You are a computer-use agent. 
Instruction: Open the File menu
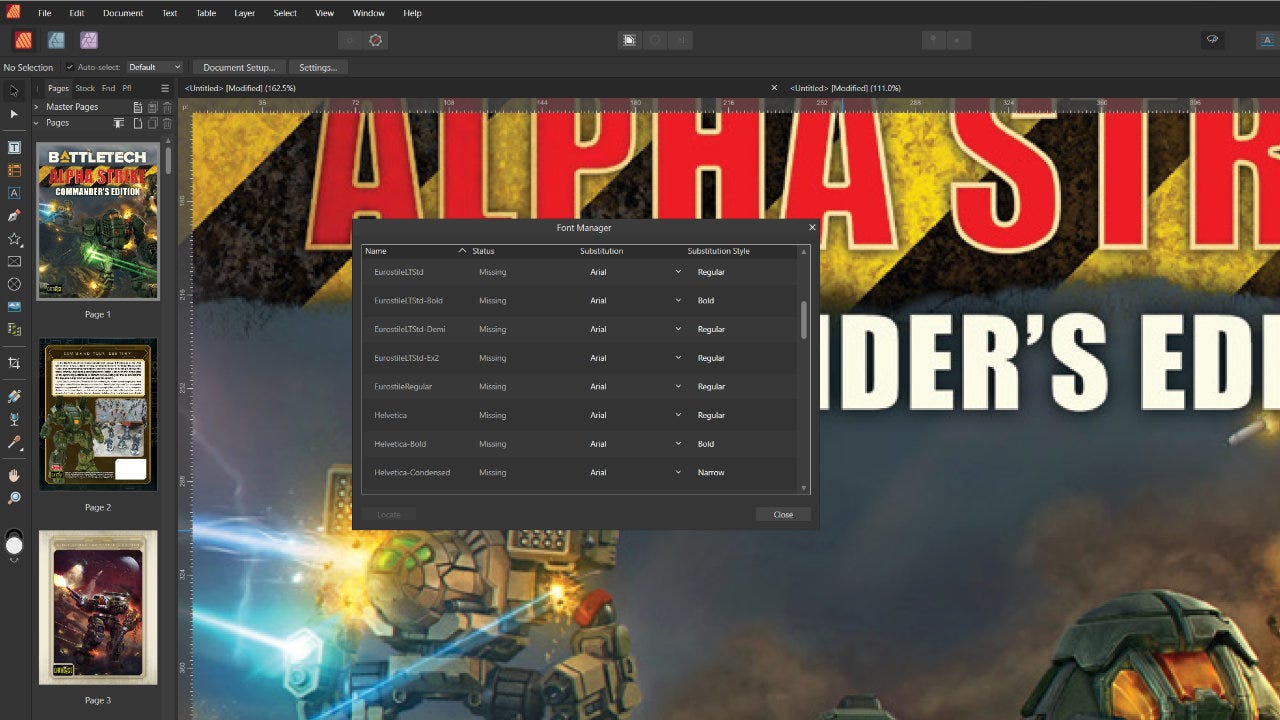pos(45,13)
